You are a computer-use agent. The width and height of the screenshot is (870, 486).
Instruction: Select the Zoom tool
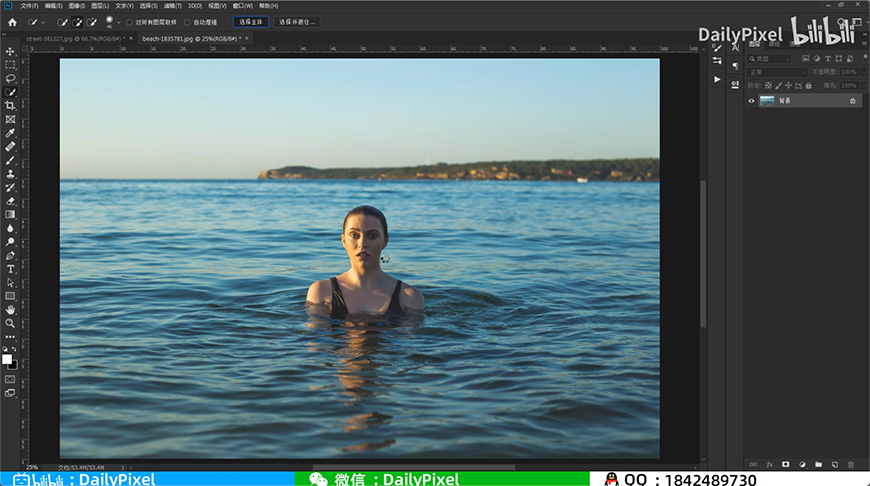pyautogui.click(x=10, y=323)
